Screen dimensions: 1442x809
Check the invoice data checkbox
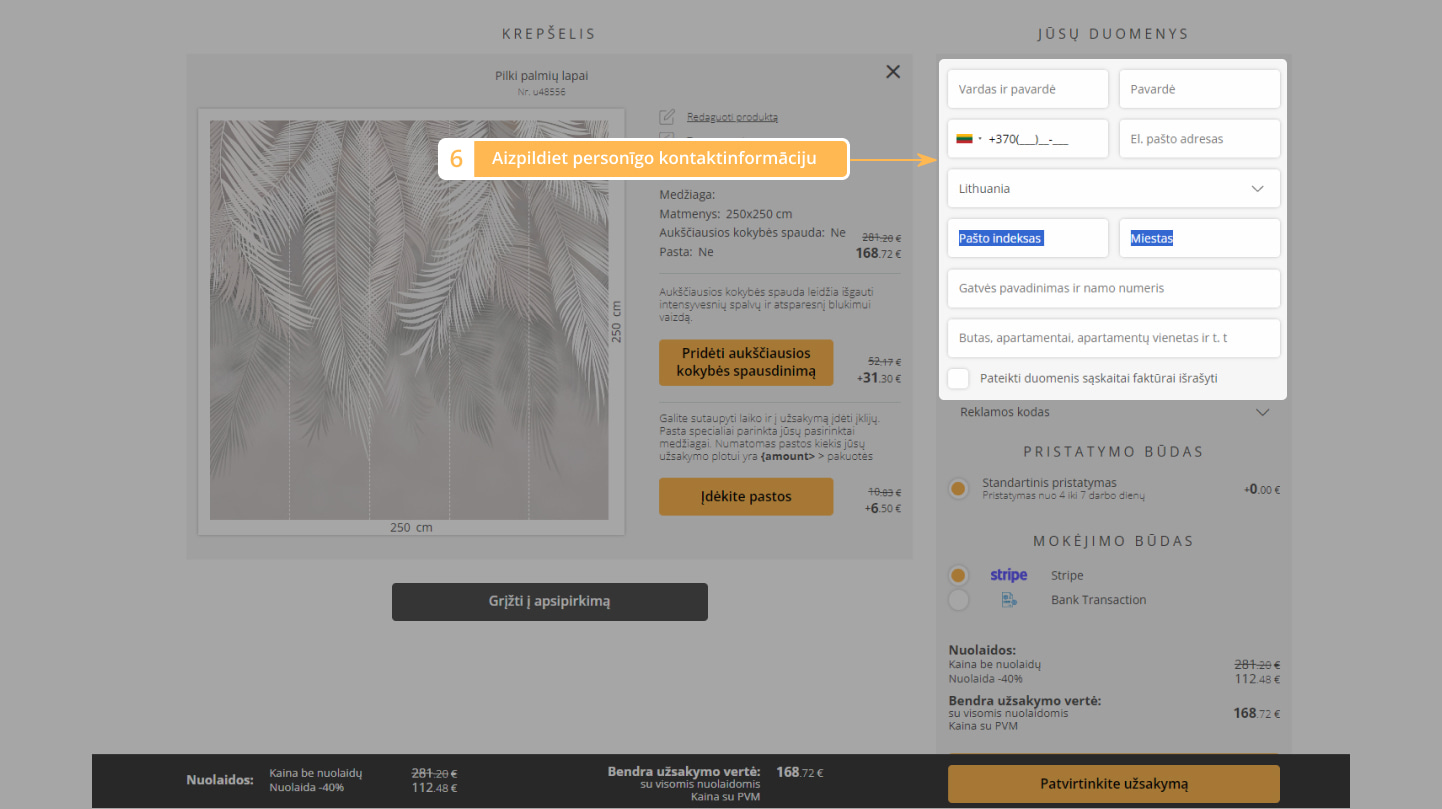tap(959, 379)
